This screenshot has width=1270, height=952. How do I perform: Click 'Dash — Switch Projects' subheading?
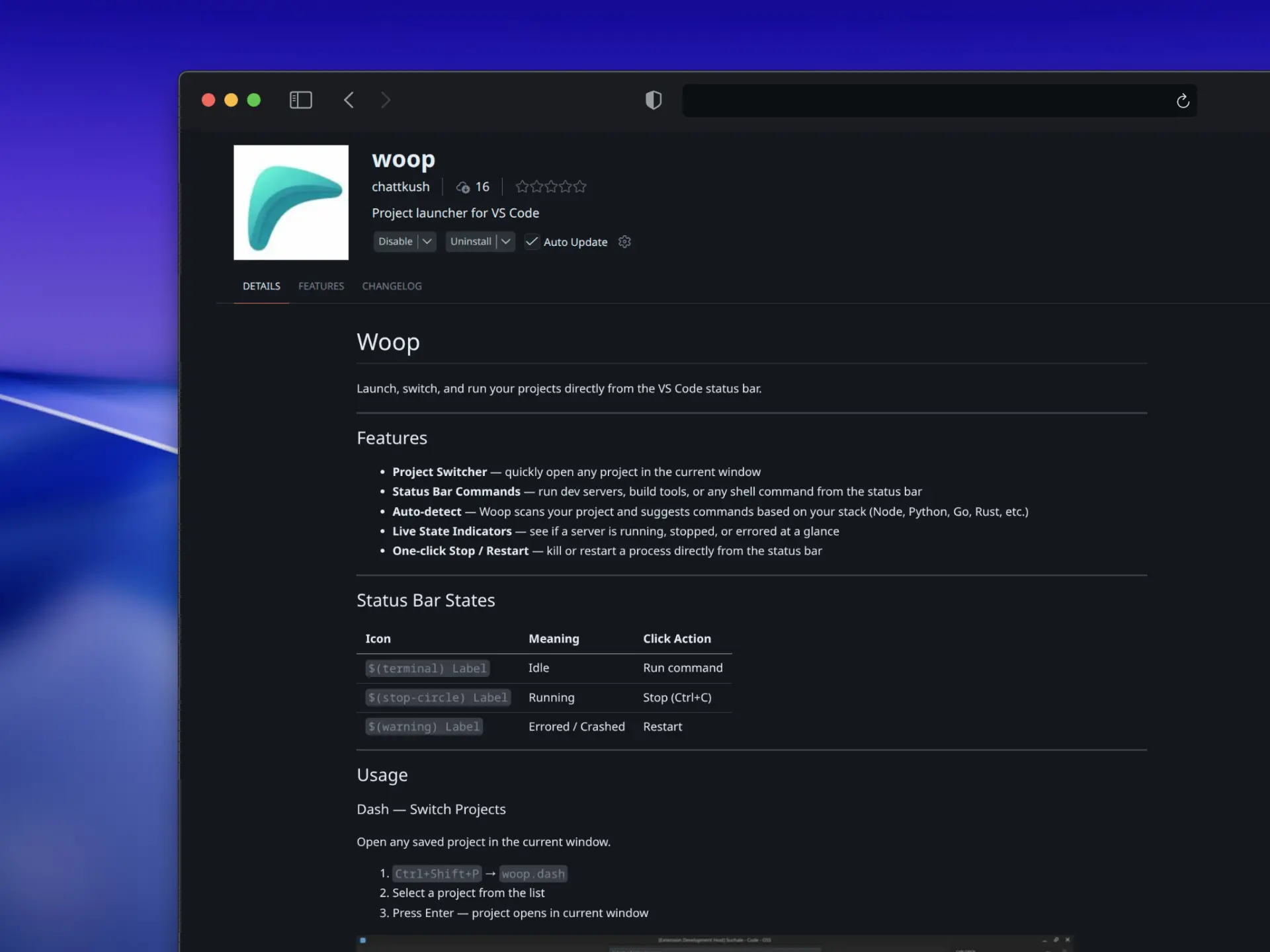tap(431, 809)
